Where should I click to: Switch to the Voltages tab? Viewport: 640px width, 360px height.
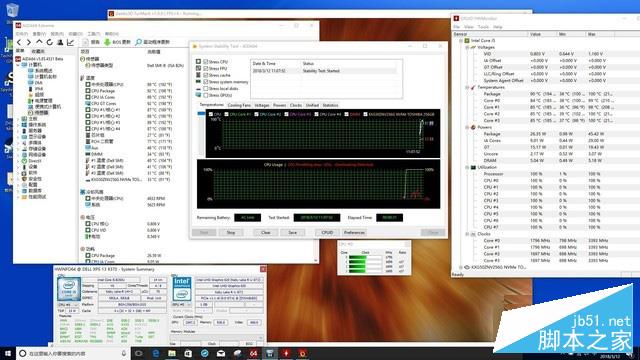tap(262, 105)
